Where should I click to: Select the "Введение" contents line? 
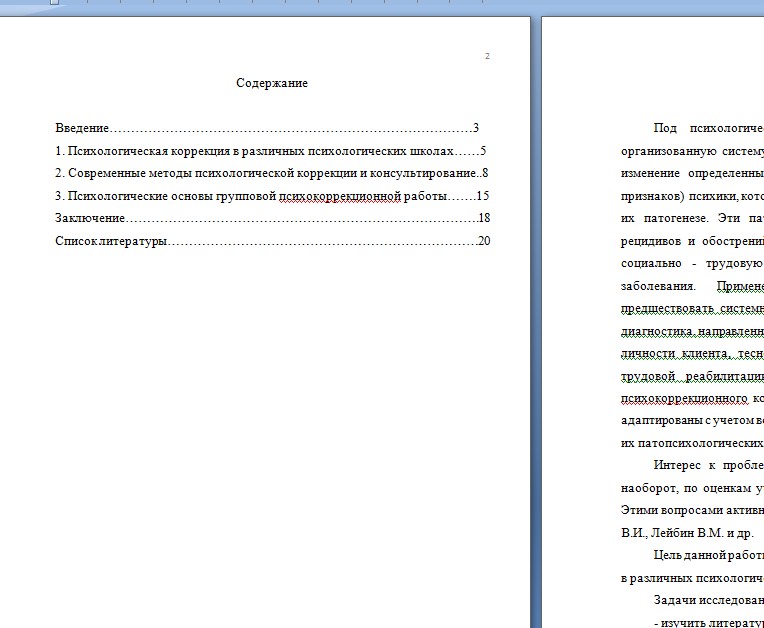tap(267, 128)
